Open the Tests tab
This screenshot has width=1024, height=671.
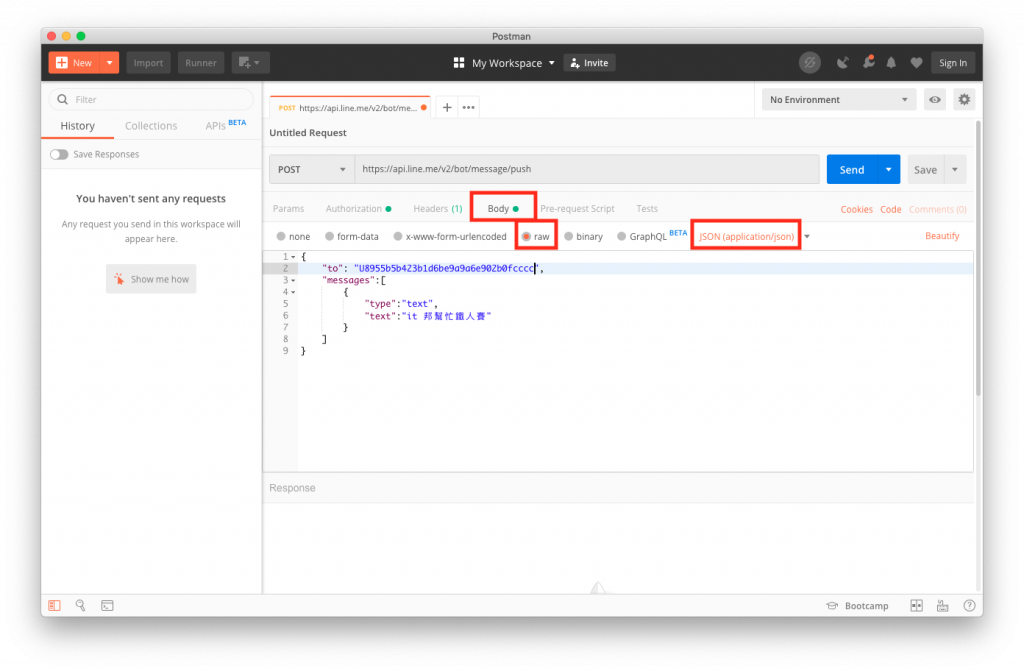[647, 208]
